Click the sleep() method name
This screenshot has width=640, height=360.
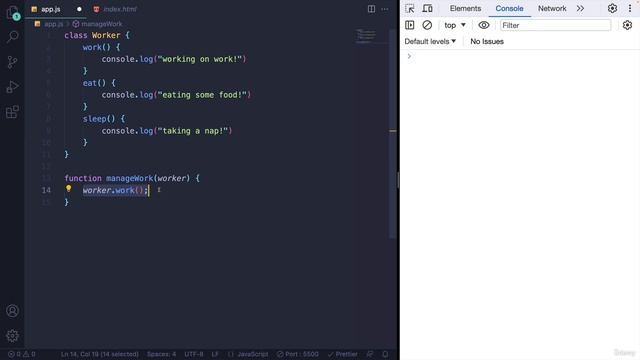click(95, 119)
